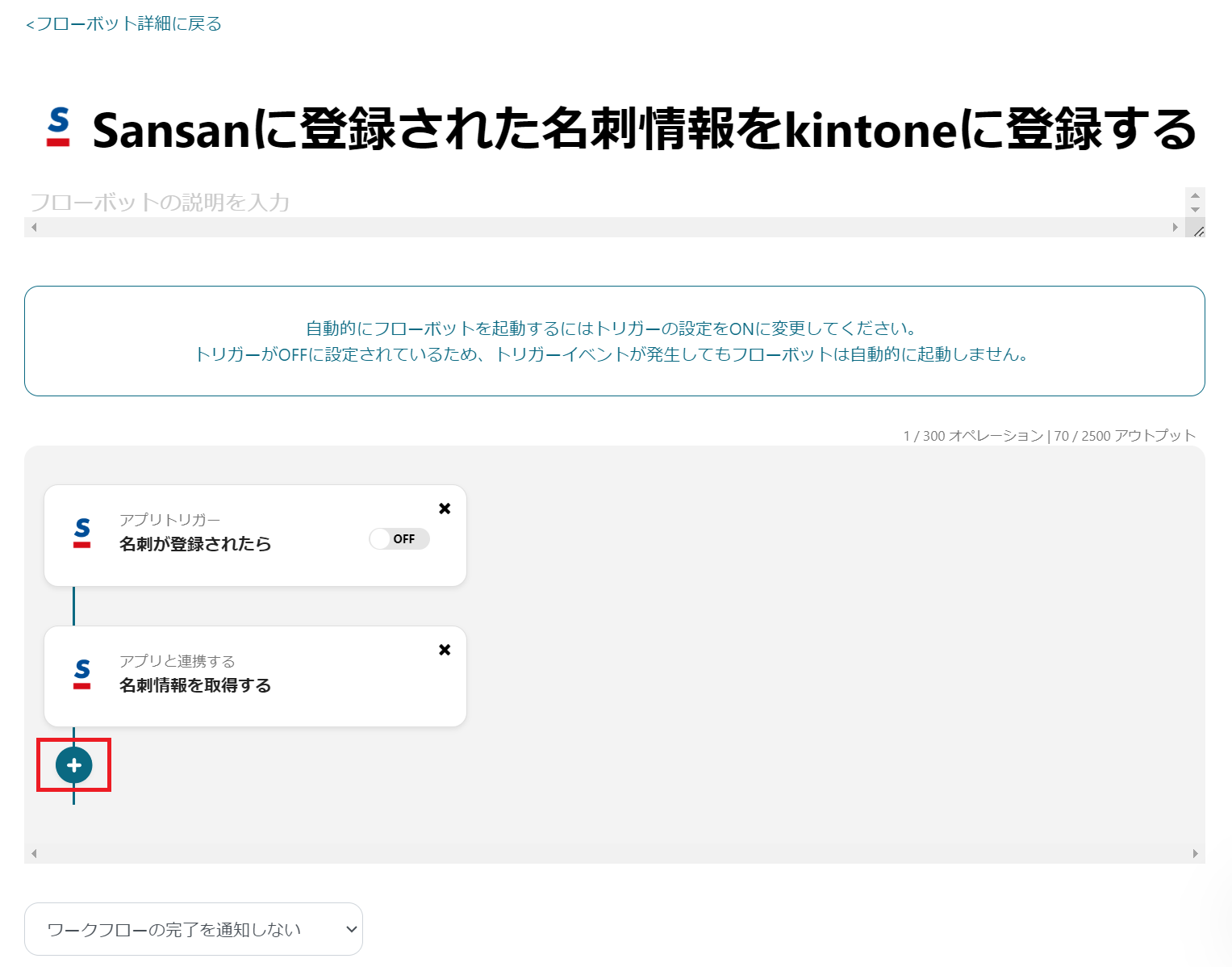Click the フローボットの説明を入力 description field

[x=604, y=203]
